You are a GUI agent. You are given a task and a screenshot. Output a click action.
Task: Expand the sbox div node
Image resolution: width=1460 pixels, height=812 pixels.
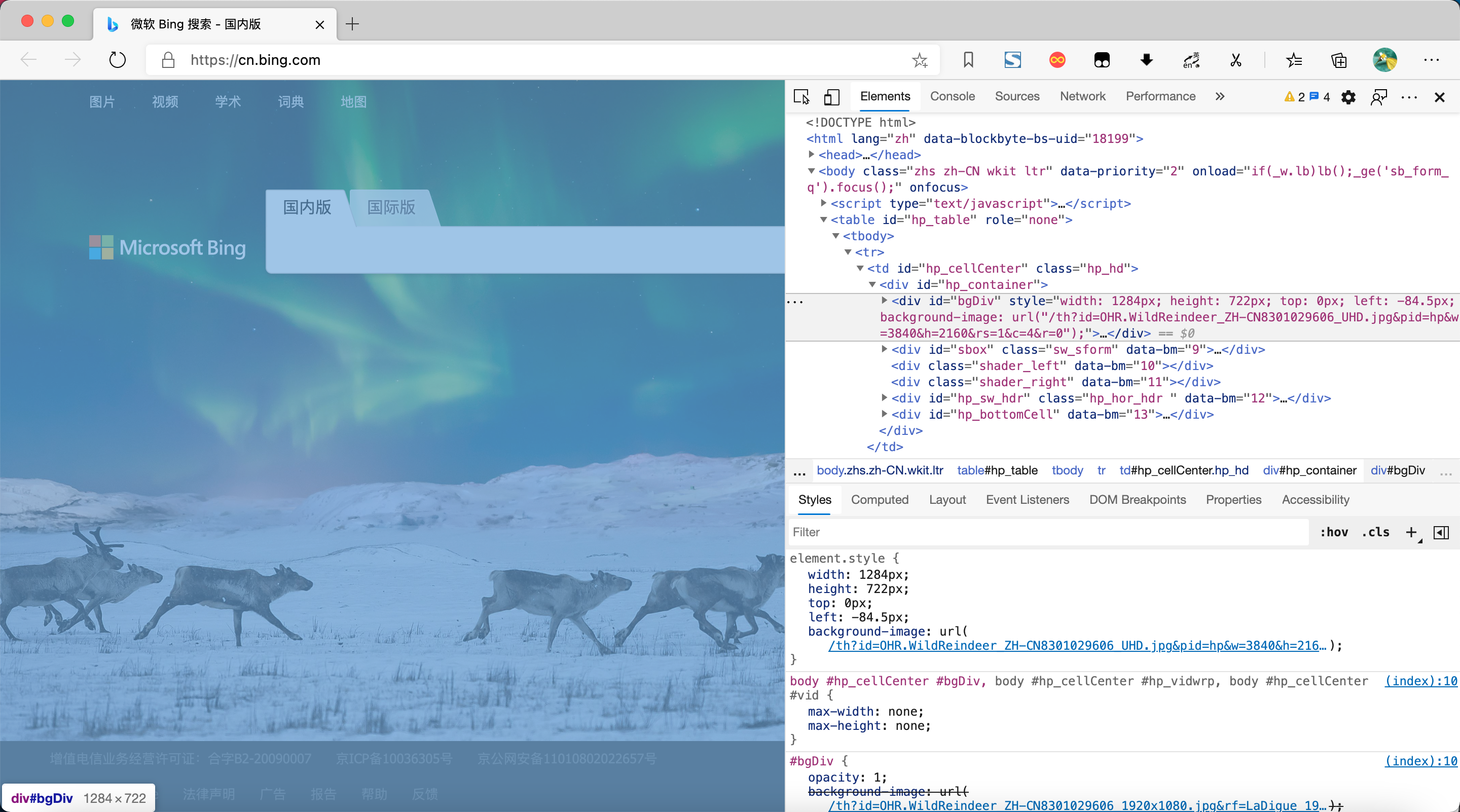[884, 349]
